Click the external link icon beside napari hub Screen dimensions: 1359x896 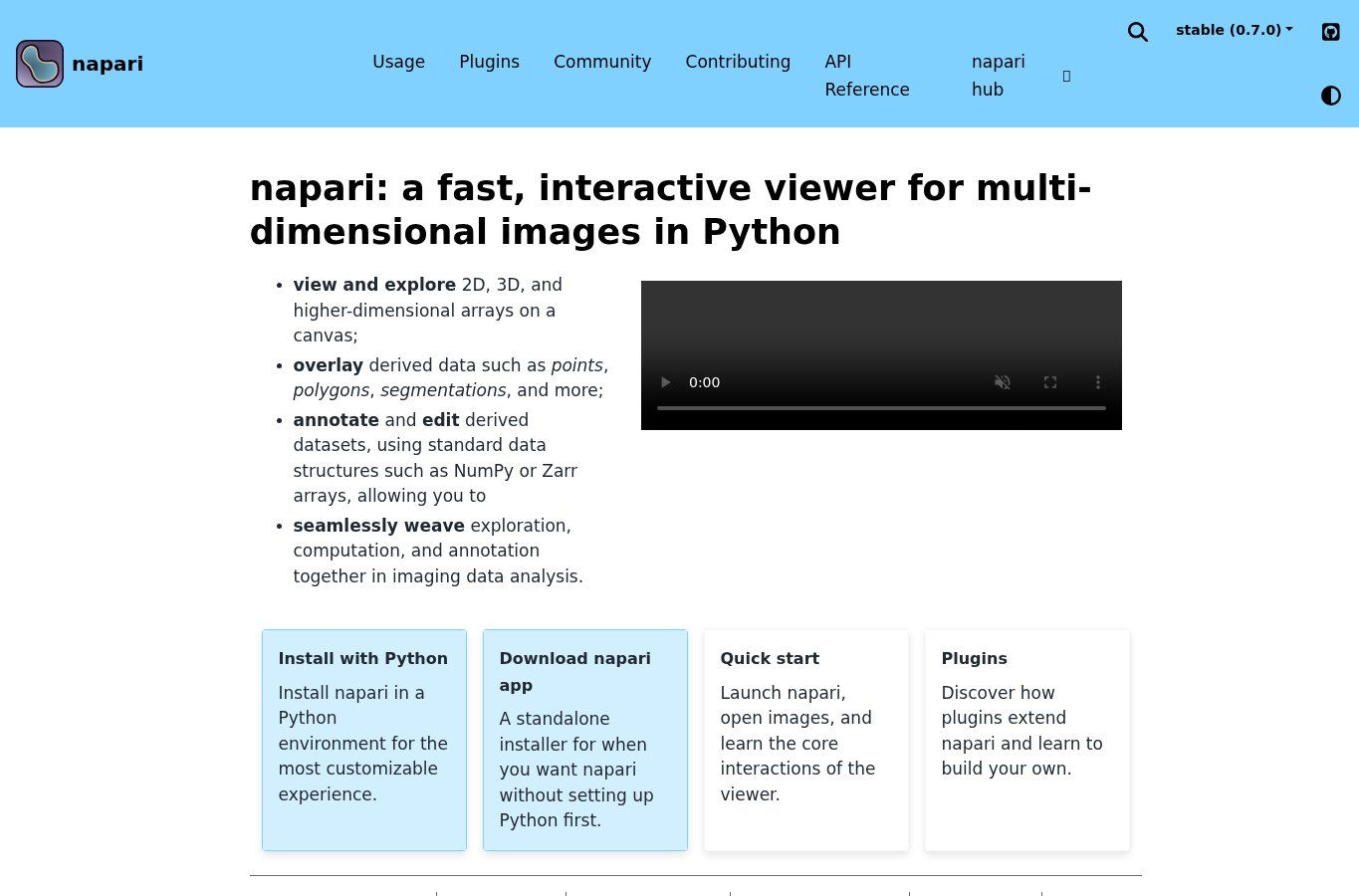(x=1066, y=76)
